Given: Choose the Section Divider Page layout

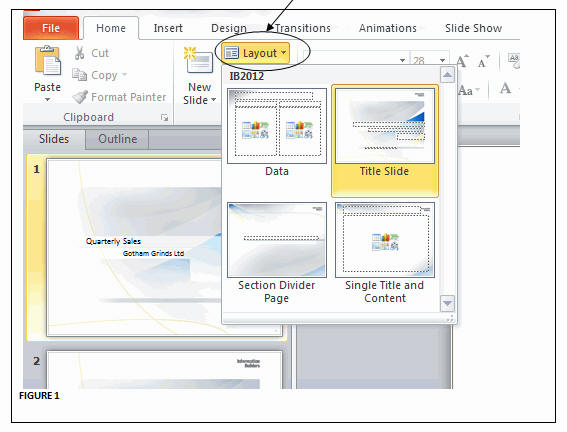Looking at the screenshot, I should point(277,240).
